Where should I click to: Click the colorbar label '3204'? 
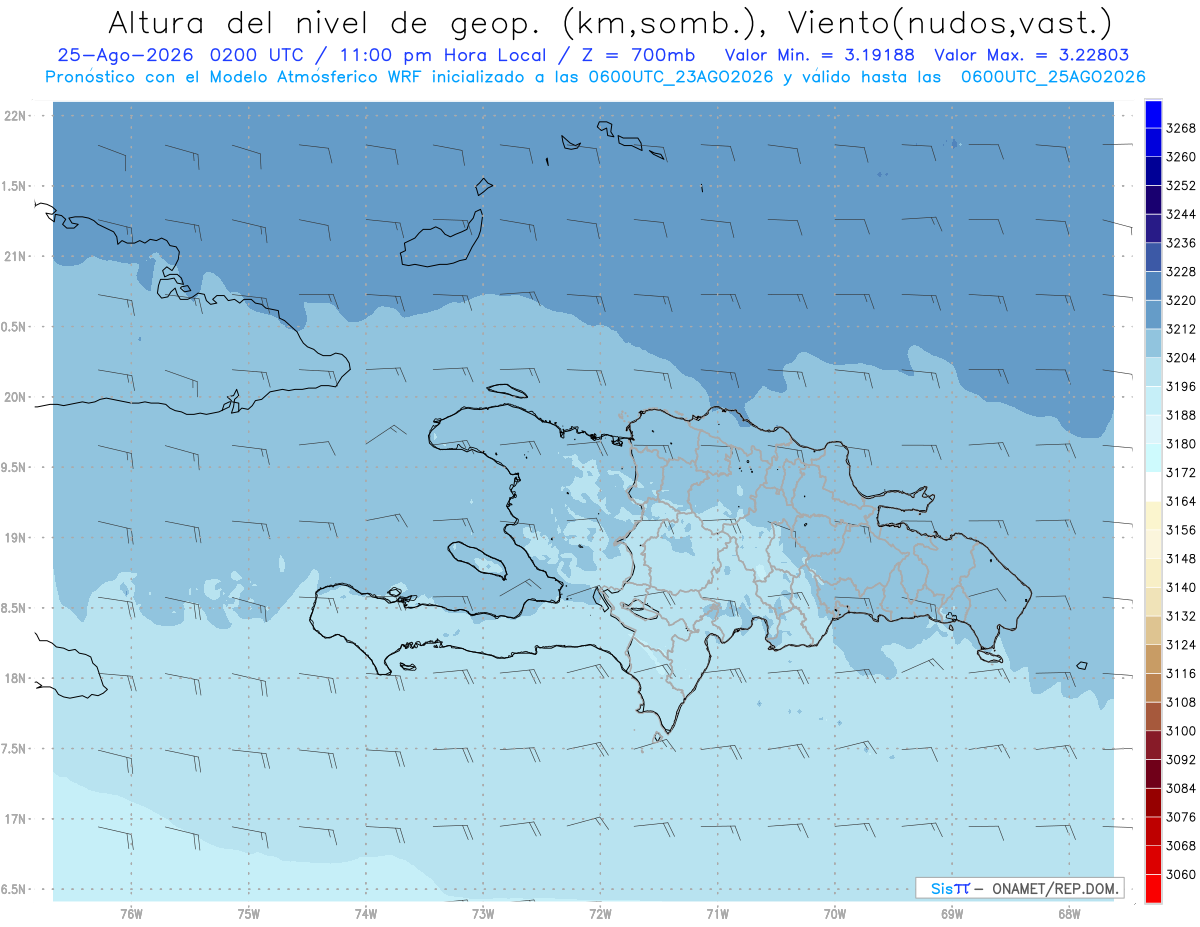click(1181, 358)
